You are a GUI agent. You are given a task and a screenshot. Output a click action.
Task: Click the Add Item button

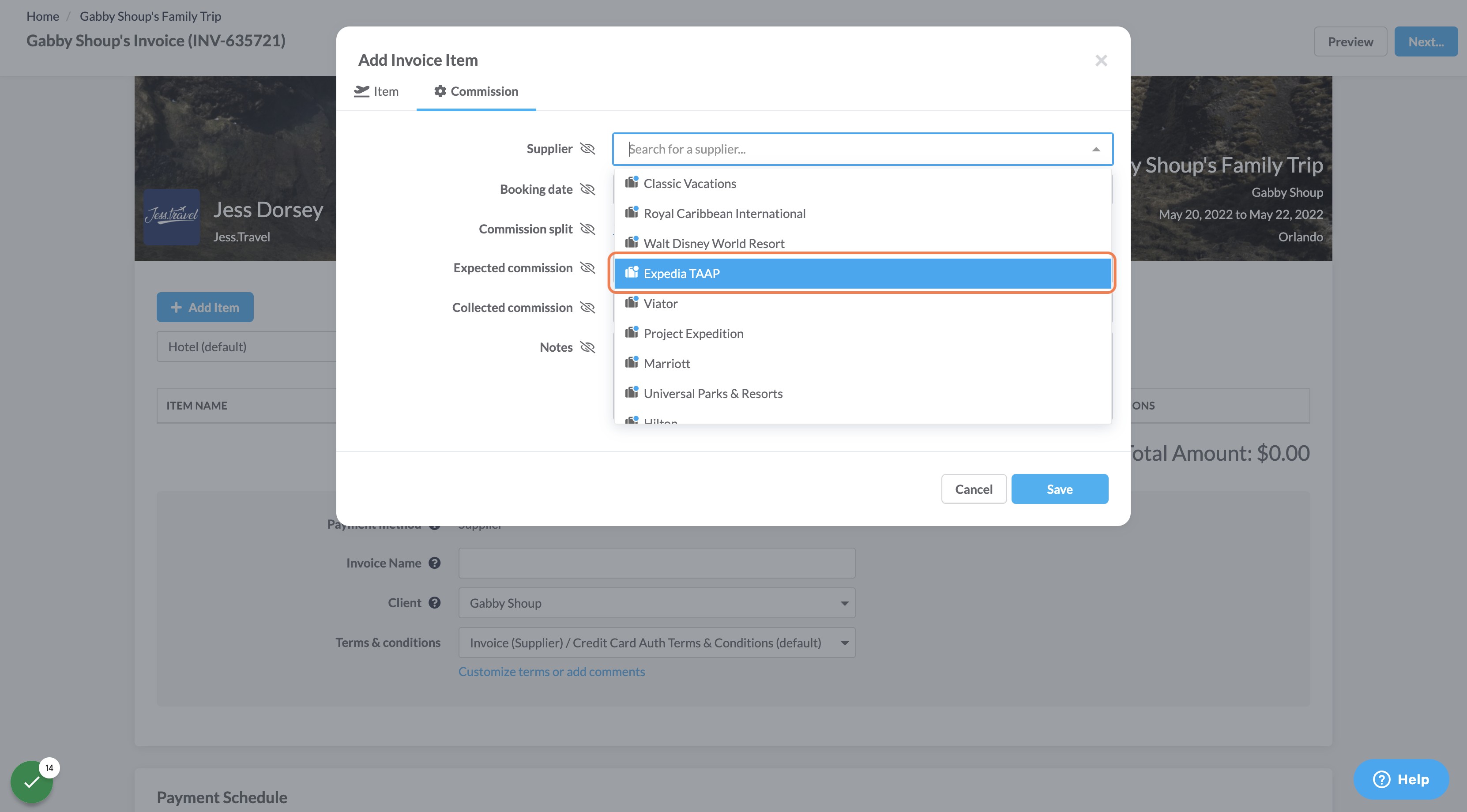[x=205, y=308]
